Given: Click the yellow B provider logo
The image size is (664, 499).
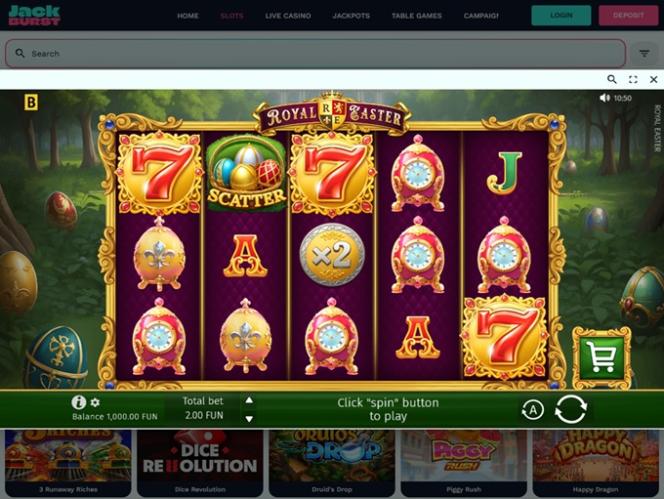Looking at the screenshot, I should 31,102.
